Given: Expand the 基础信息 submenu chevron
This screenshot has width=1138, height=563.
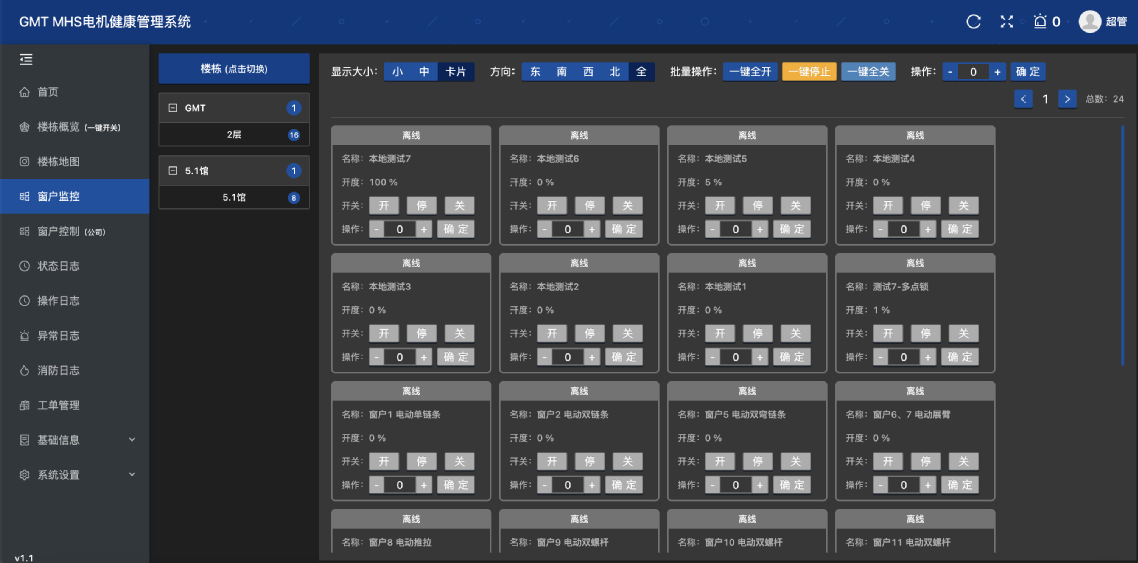Looking at the screenshot, I should click(132, 440).
